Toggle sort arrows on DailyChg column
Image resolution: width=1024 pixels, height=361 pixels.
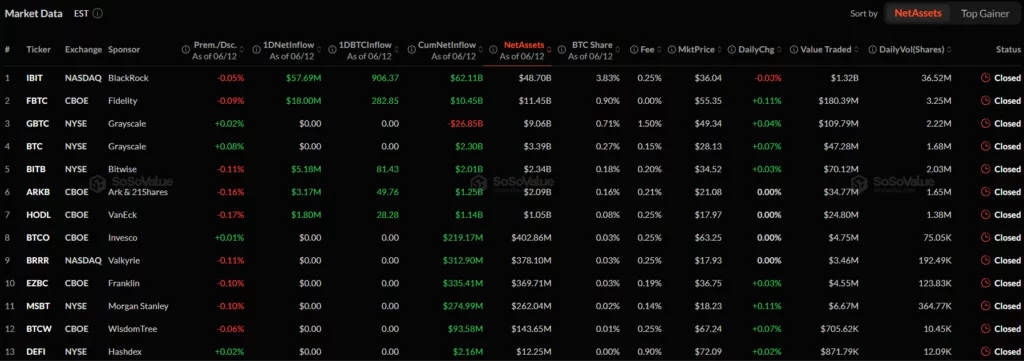[x=780, y=50]
